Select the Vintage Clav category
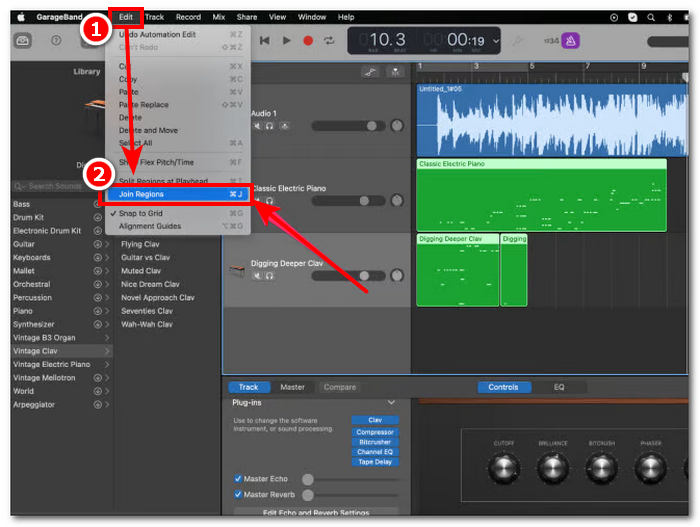Viewport: 700px width, 527px height. [x=61, y=351]
